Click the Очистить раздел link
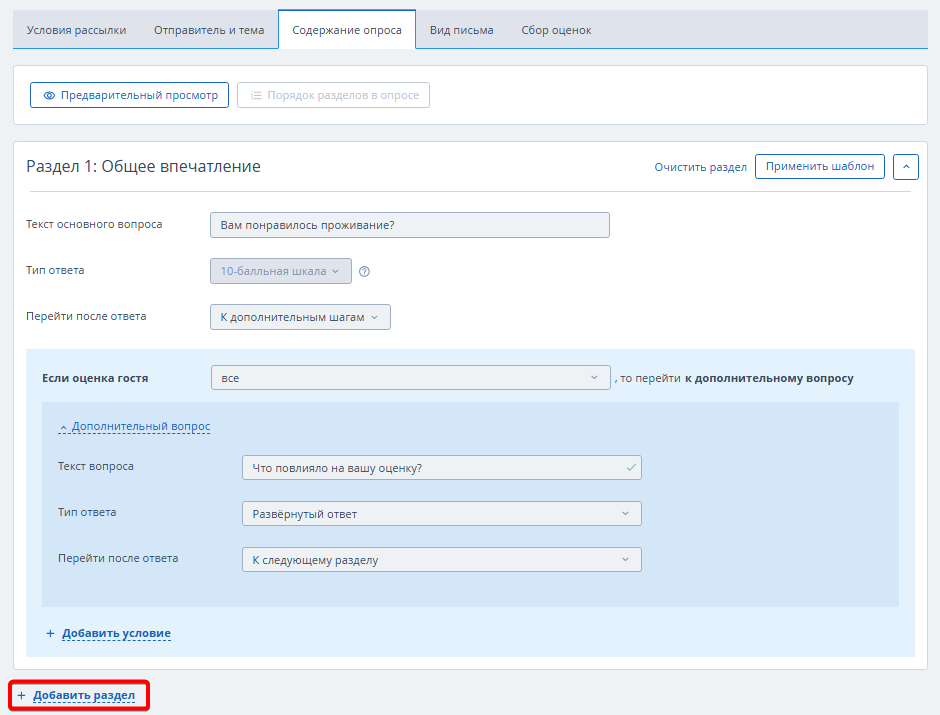940x715 pixels. (x=700, y=167)
